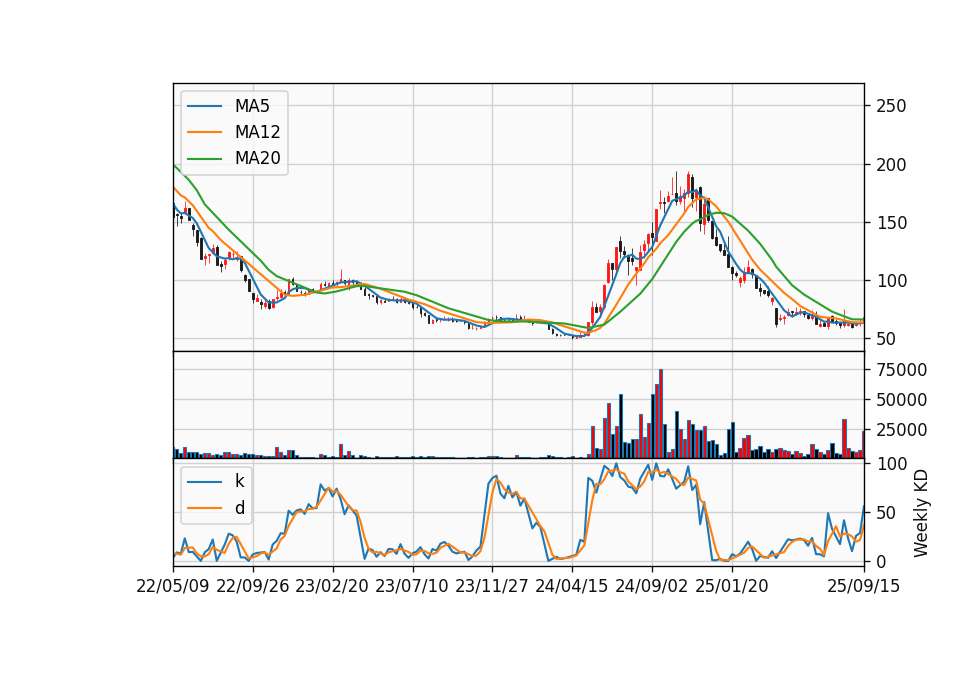Click the d legend entry
960x690 pixels.
tap(216, 508)
